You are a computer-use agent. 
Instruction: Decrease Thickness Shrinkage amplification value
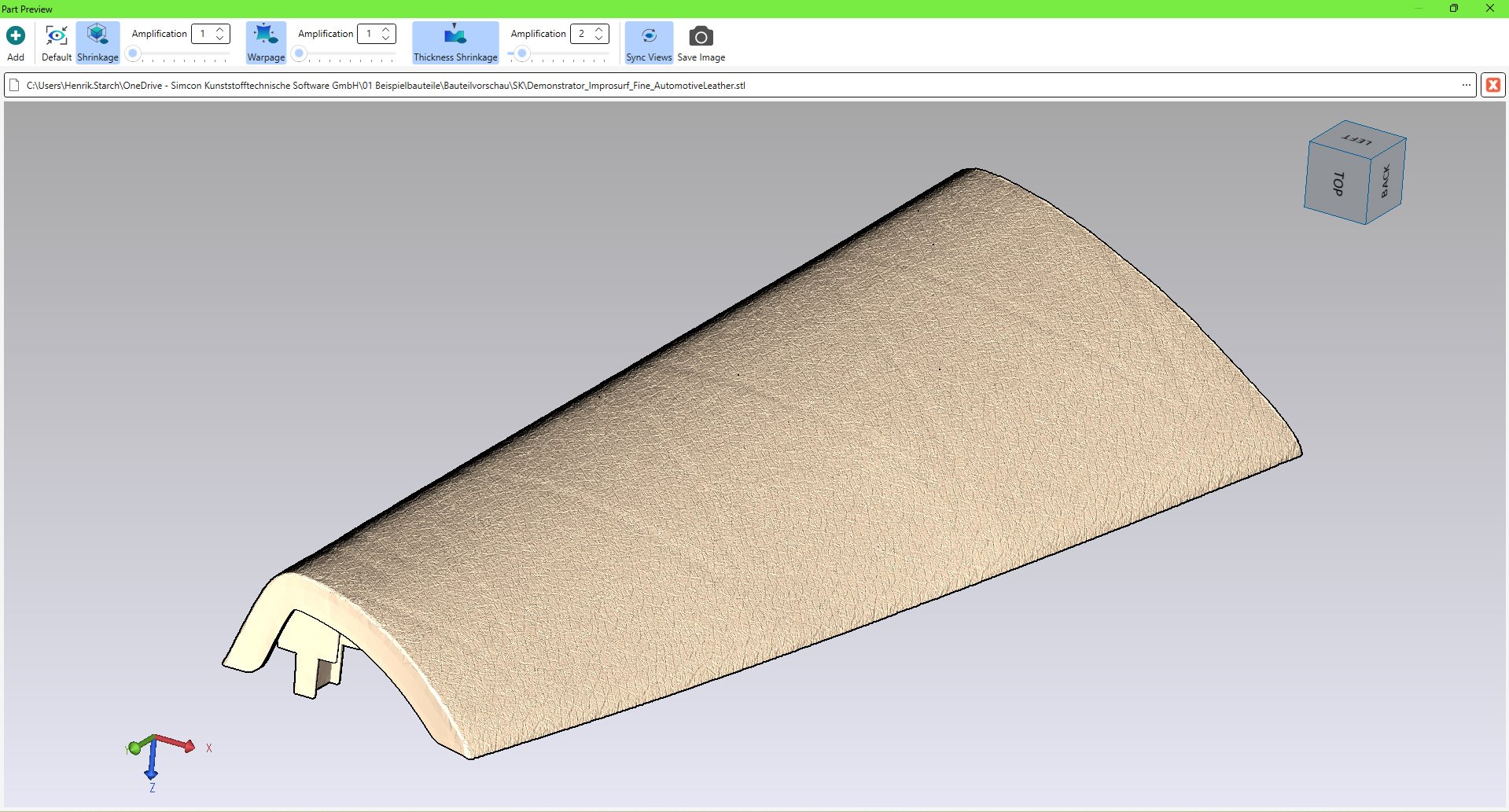point(599,38)
